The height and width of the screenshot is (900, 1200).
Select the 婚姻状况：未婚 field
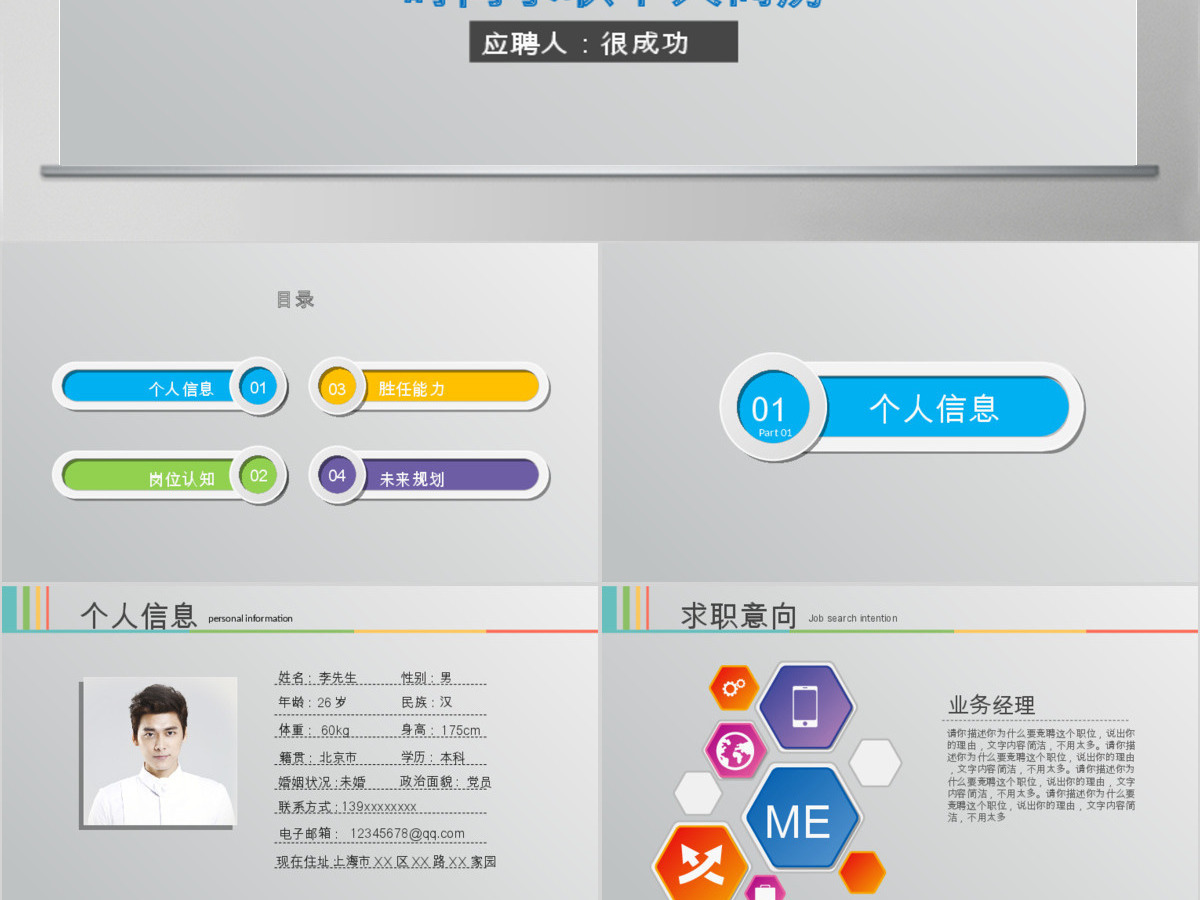(322, 782)
